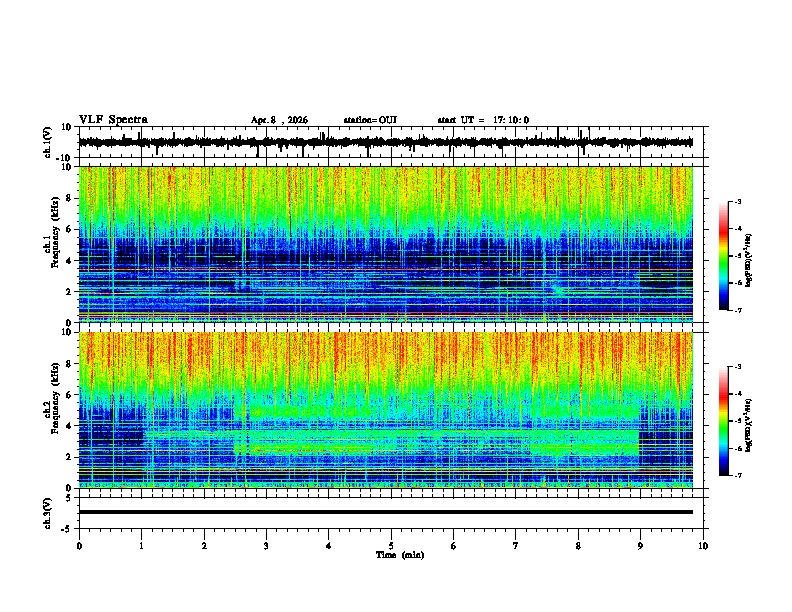Click the "-3" label on ch.1 color bar

tap(737, 202)
